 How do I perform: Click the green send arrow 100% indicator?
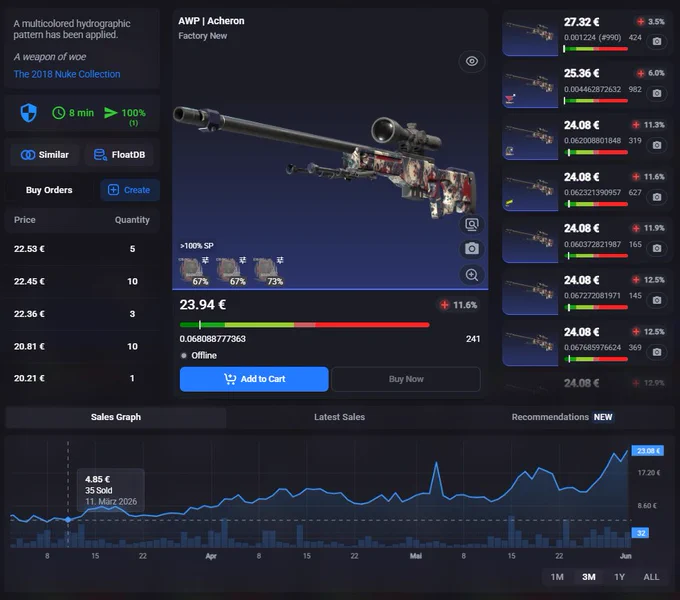pyautogui.click(x=125, y=114)
